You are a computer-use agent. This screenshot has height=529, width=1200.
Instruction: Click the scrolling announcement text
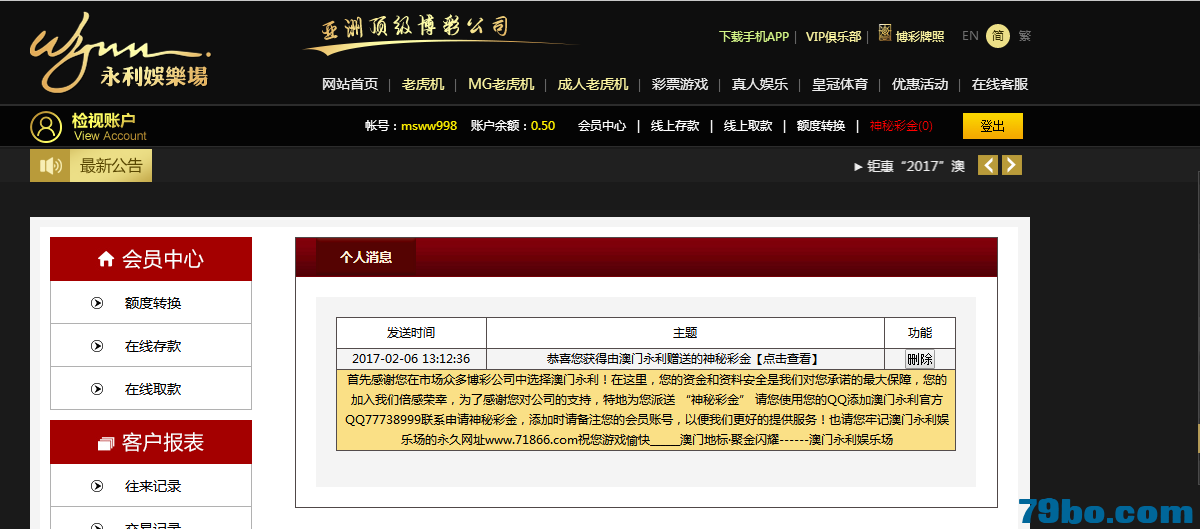pos(909,166)
